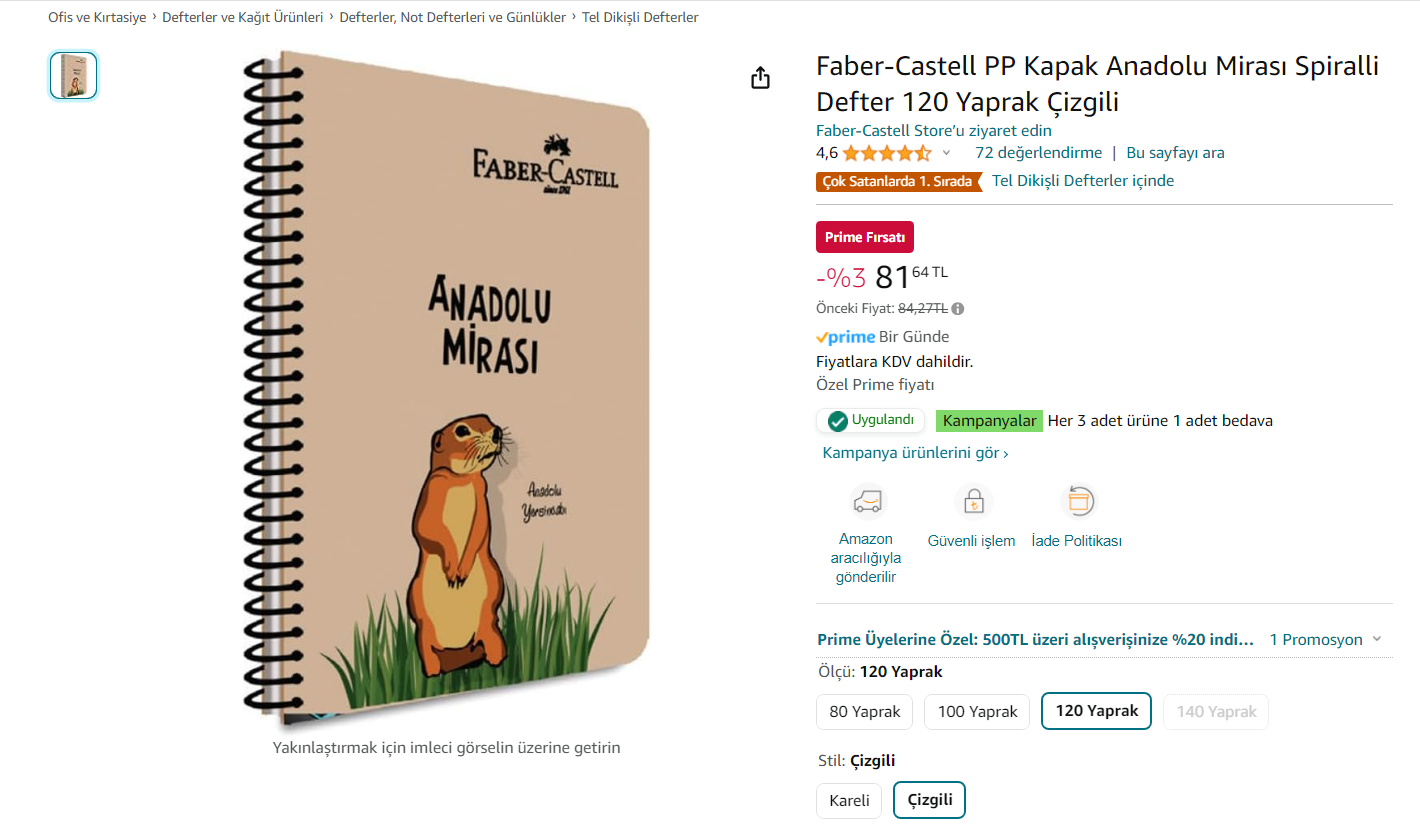Expand the 1 Promosyon dropdown
The width and height of the screenshot is (1420, 837).
[1326, 640]
